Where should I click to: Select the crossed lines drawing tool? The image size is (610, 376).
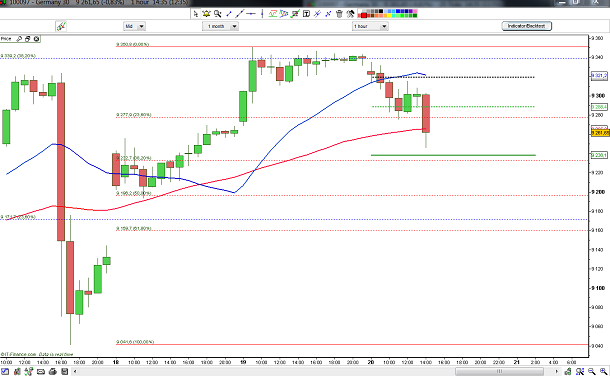click(317, 14)
